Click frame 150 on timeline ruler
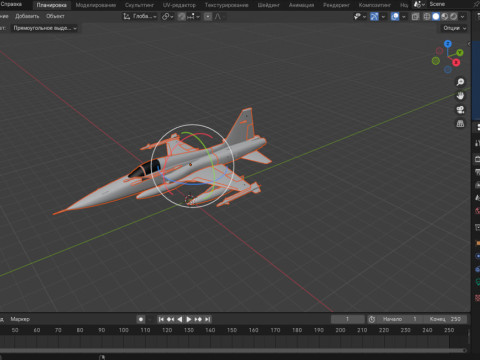This screenshot has height=360, width=480. [232, 330]
